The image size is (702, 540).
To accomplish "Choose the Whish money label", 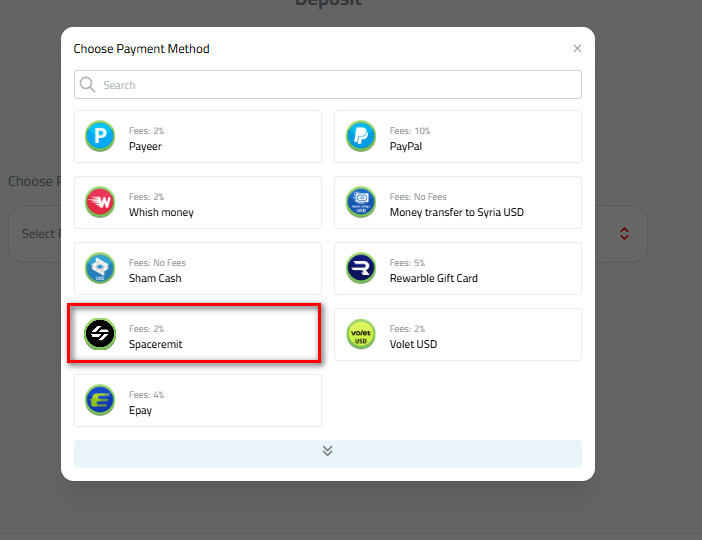I will (161, 212).
